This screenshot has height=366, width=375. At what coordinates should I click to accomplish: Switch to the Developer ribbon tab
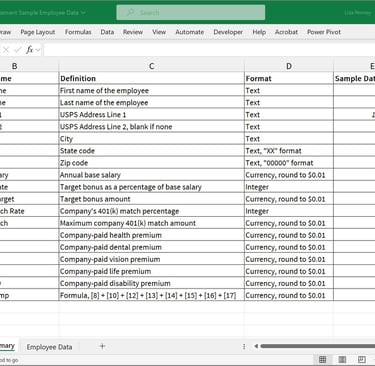(x=228, y=32)
